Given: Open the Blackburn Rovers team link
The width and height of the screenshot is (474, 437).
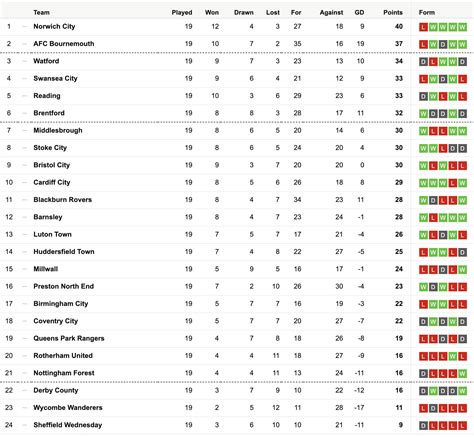Looking at the screenshot, I should [62, 200].
